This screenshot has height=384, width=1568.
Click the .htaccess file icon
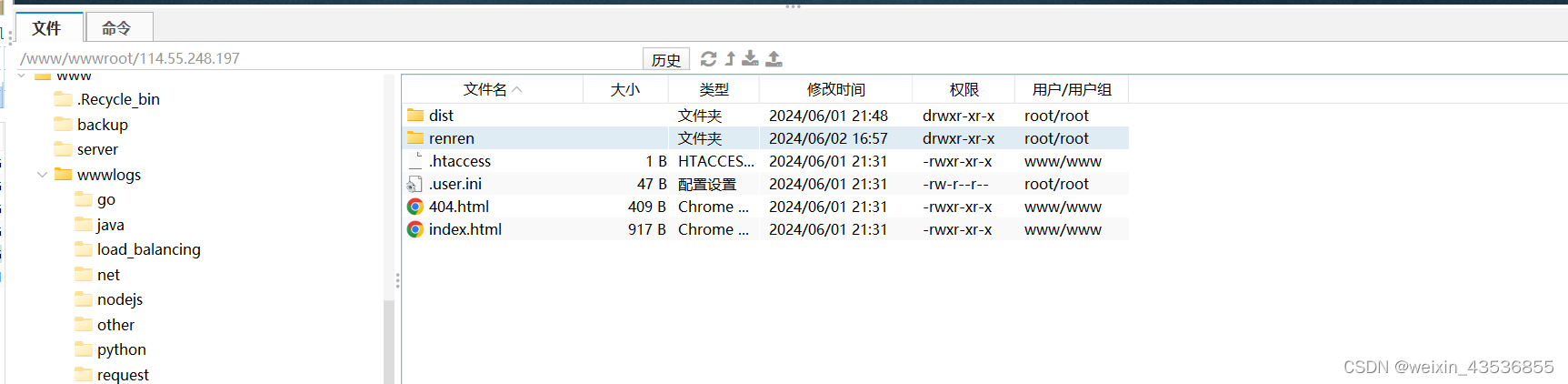click(x=415, y=161)
